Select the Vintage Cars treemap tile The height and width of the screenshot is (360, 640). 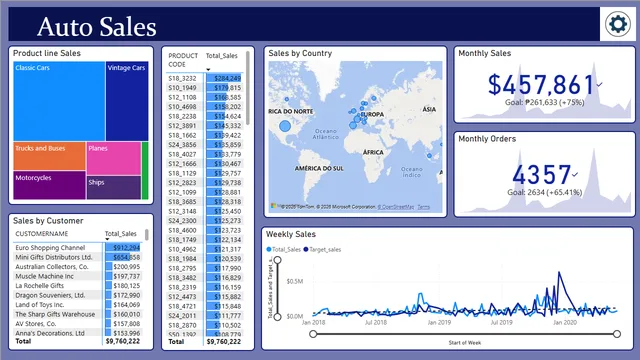[x=127, y=101]
